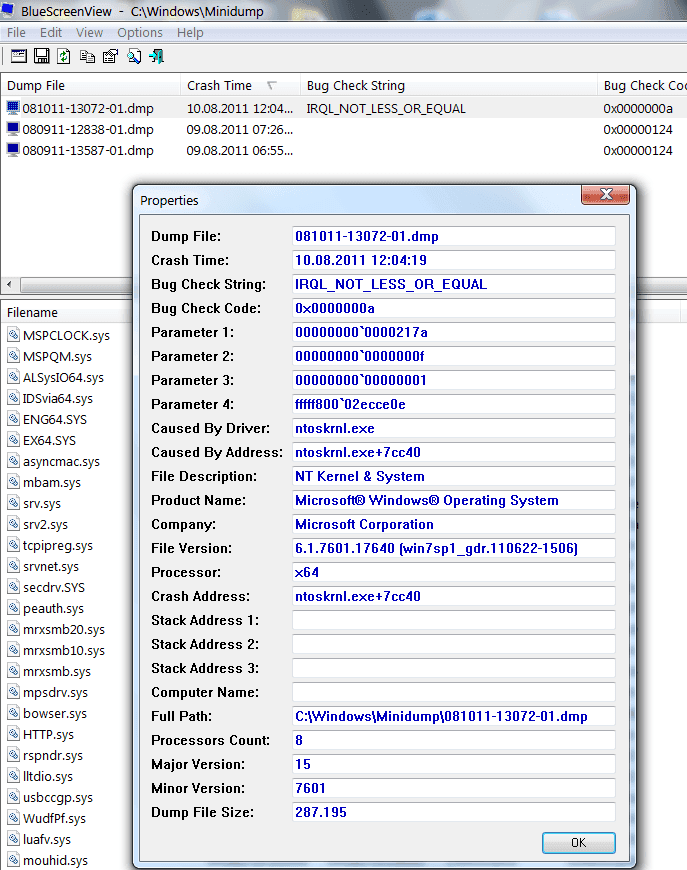Viewport: 687px width, 870px height.
Task: Select usbccgp.sys in driver list
Action: [58, 797]
